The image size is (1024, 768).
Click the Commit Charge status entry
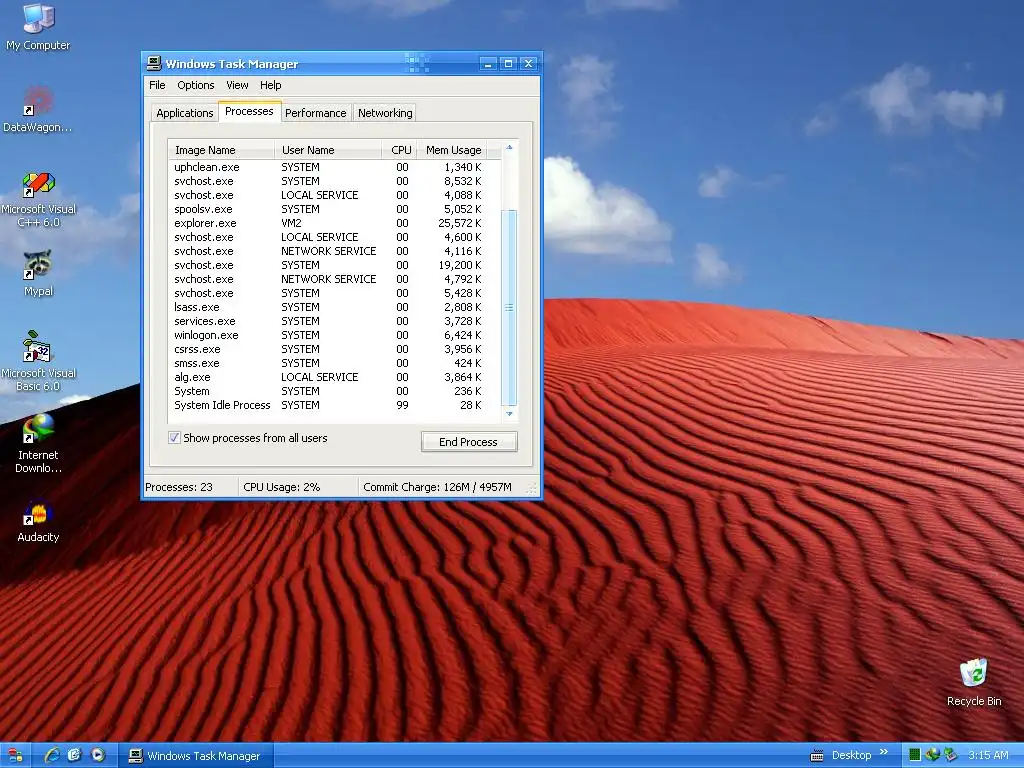pos(438,487)
